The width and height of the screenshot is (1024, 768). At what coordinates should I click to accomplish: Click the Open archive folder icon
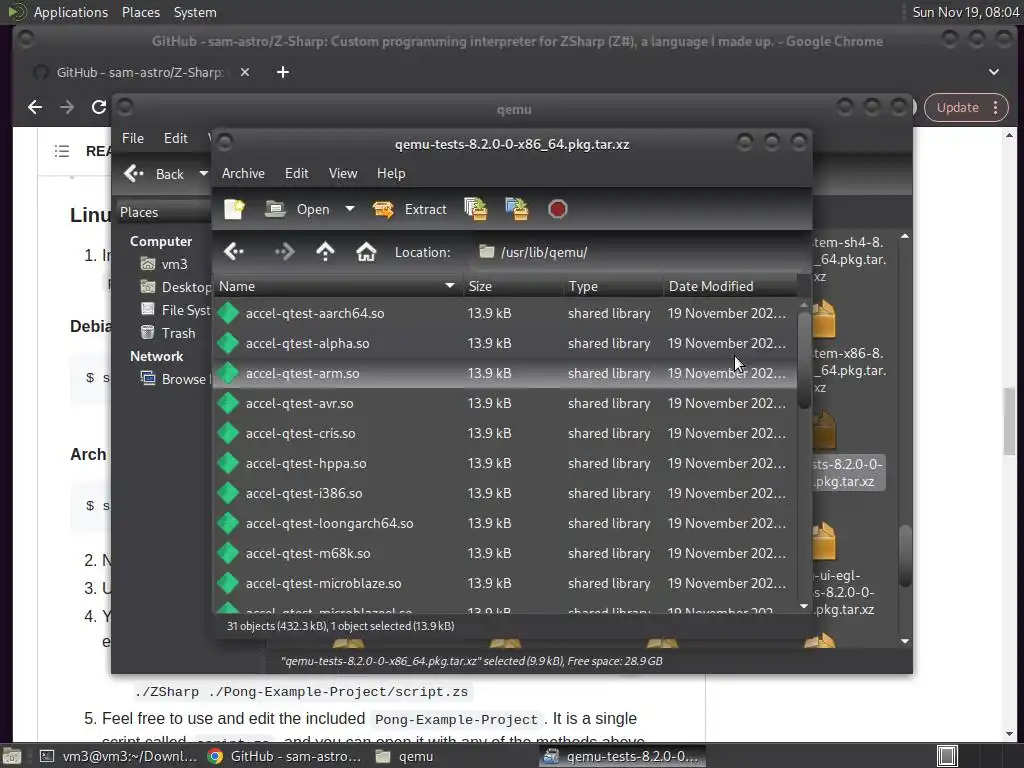(x=275, y=209)
